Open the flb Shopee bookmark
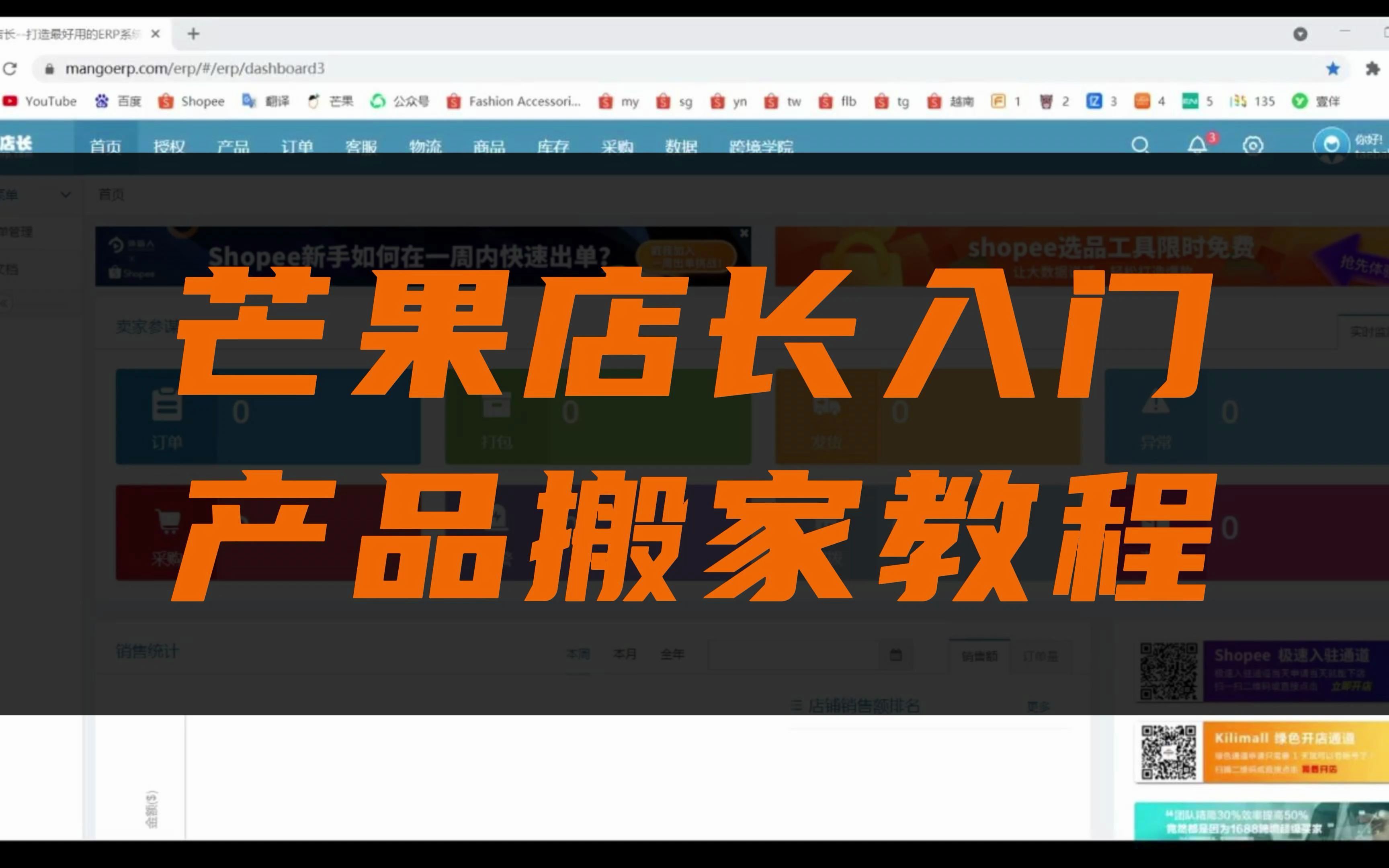This screenshot has width=1389, height=868. 838,102
